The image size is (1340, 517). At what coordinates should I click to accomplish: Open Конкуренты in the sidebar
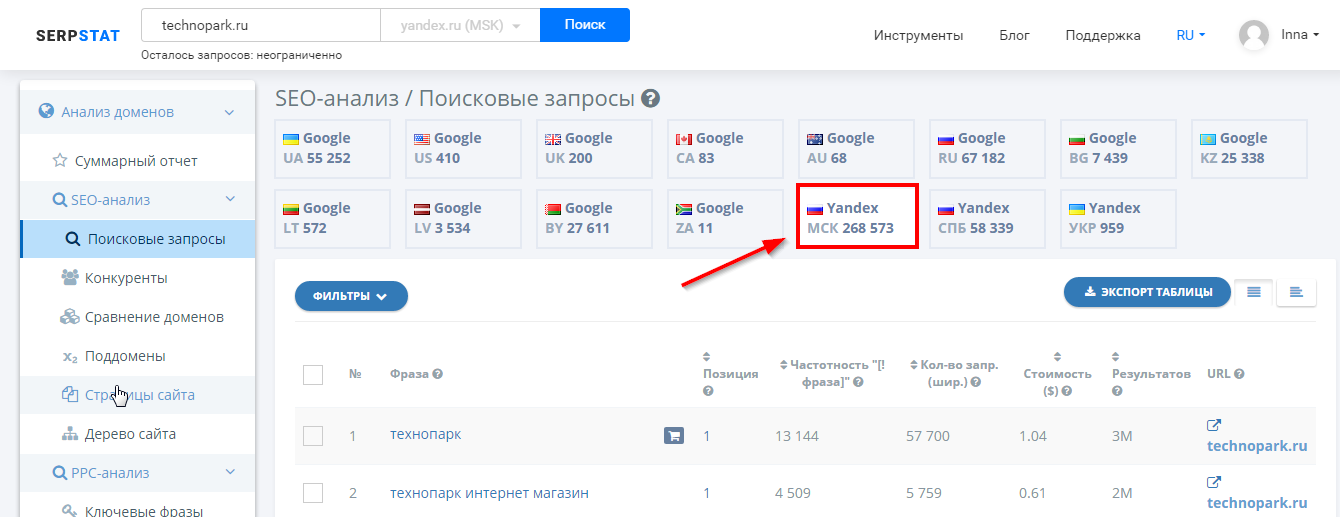point(138,278)
